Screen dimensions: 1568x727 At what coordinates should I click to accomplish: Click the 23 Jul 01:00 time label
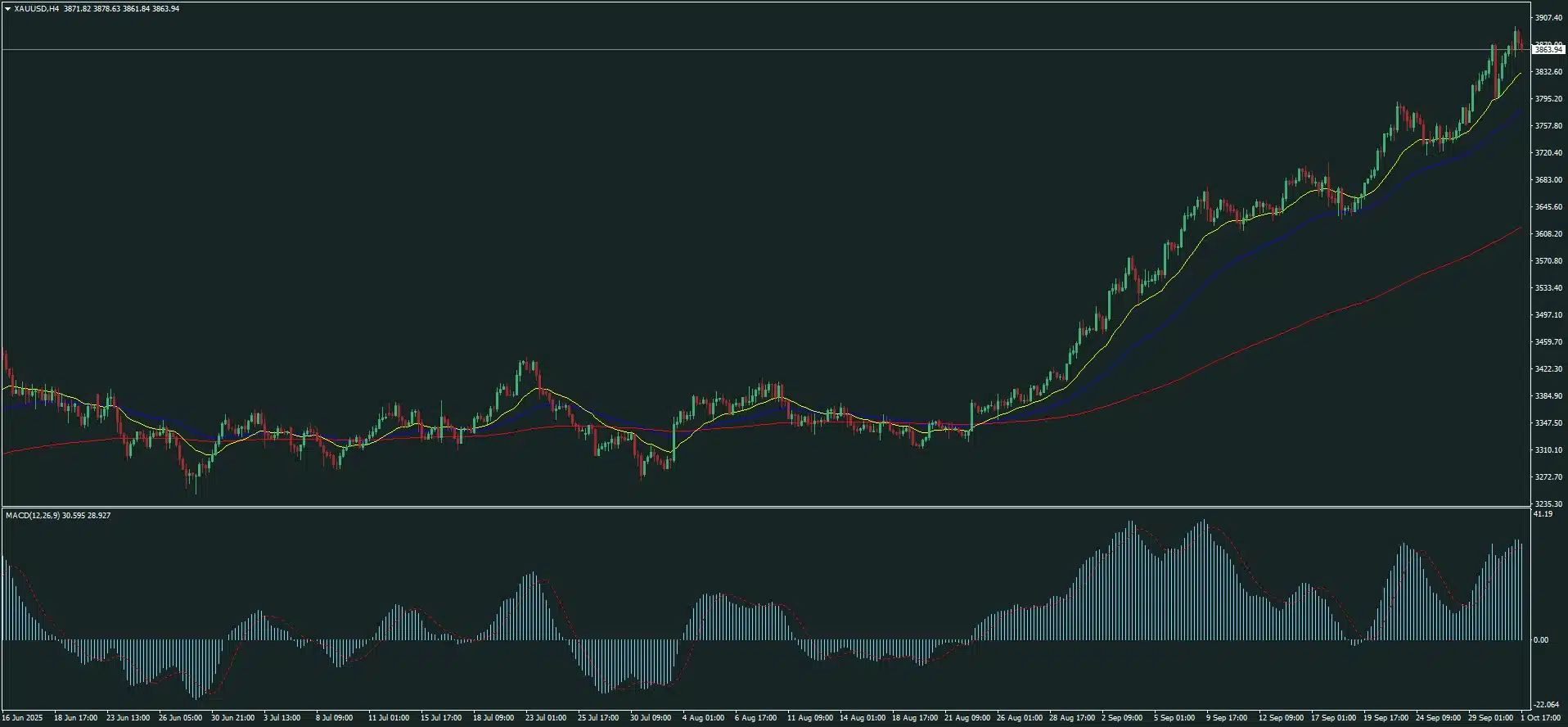(x=545, y=718)
